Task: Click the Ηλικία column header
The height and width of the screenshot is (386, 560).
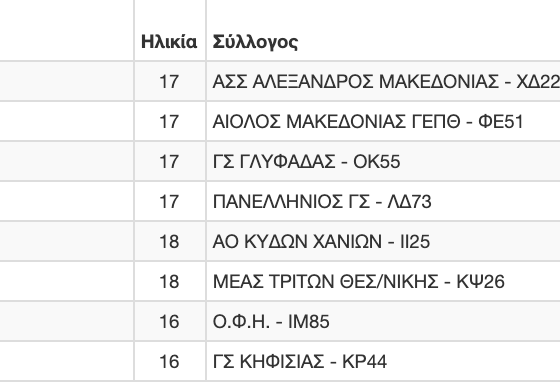Action: (169, 42)
